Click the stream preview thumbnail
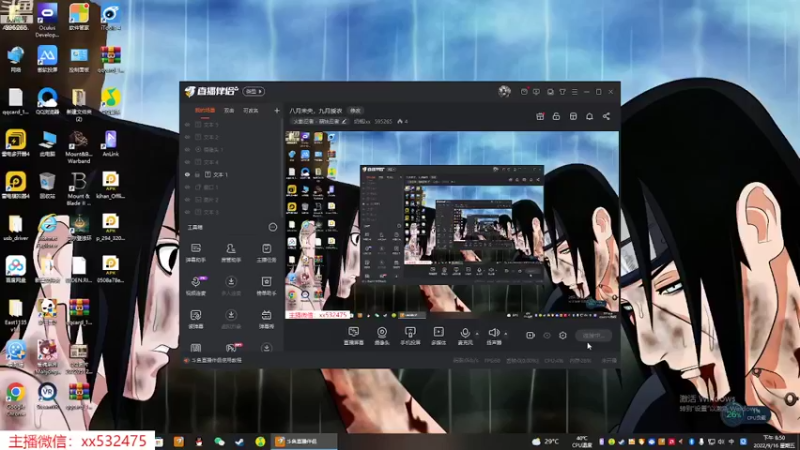The height and width of the screenshot is (450, 800). coord(452,225)
